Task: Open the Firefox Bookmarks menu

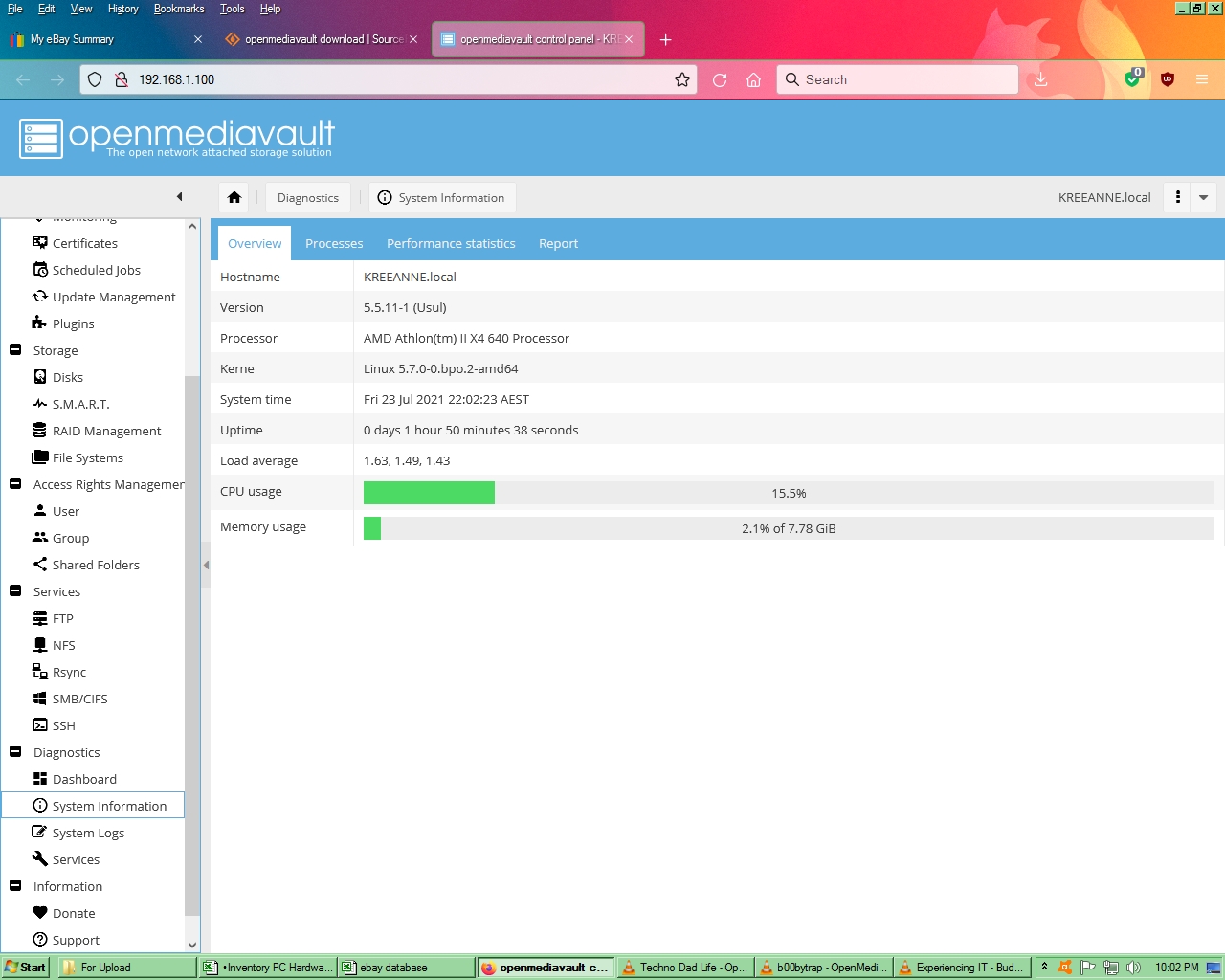Action: [179, 9]
